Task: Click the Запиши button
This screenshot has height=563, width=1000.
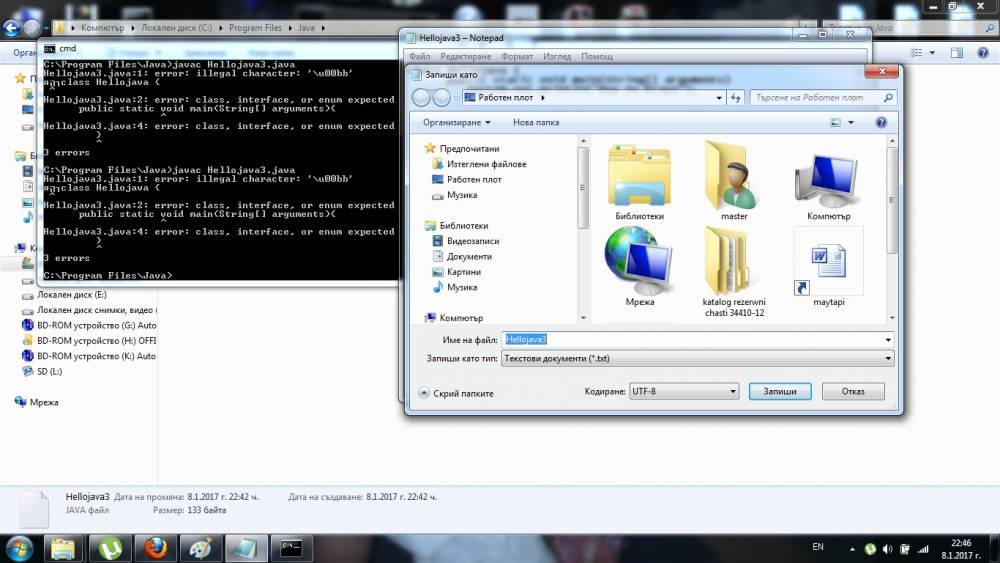Action: [780, 391]
